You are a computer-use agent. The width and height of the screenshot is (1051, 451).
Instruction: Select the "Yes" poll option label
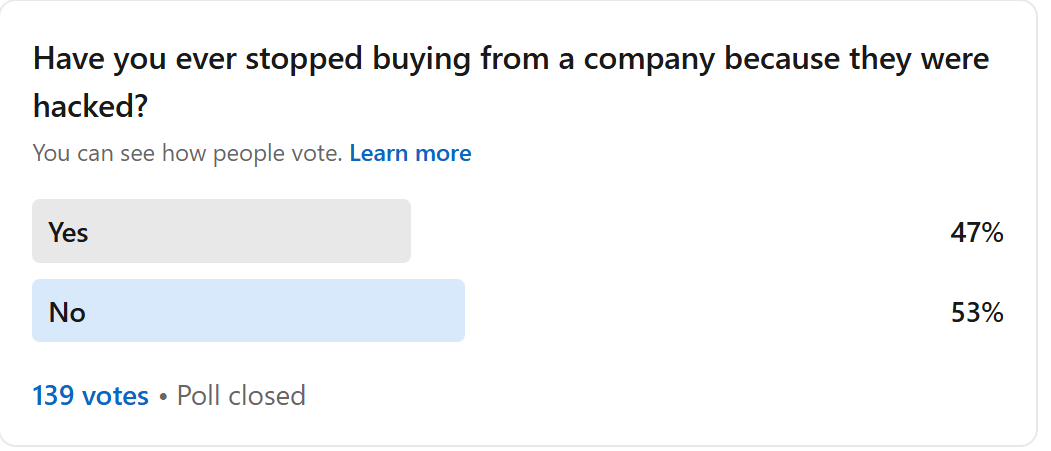pos(68,233)
